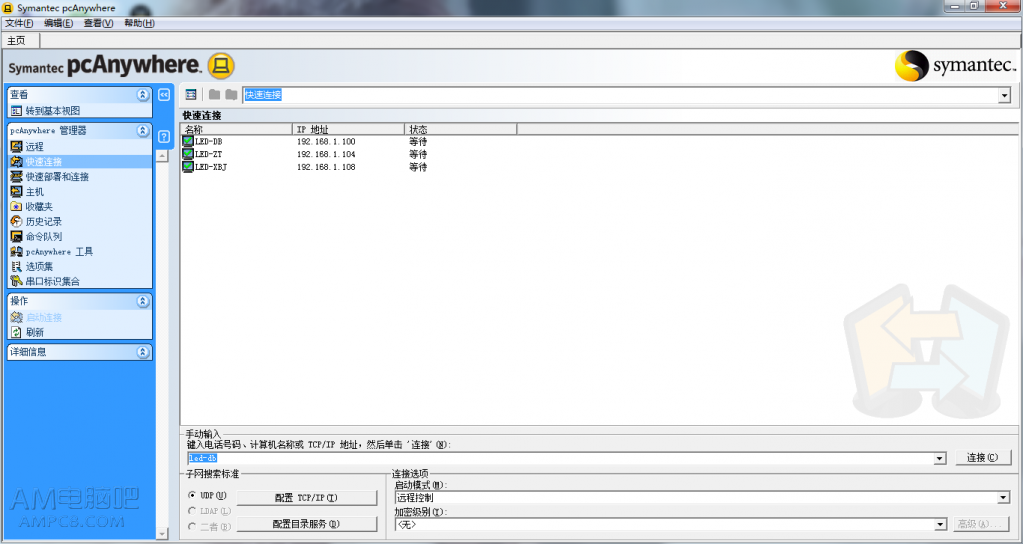The height and width of the screenshot is (544, 1023).
Task: Click the 刷新 icon under 操作
Action: (x=16, y=332)
